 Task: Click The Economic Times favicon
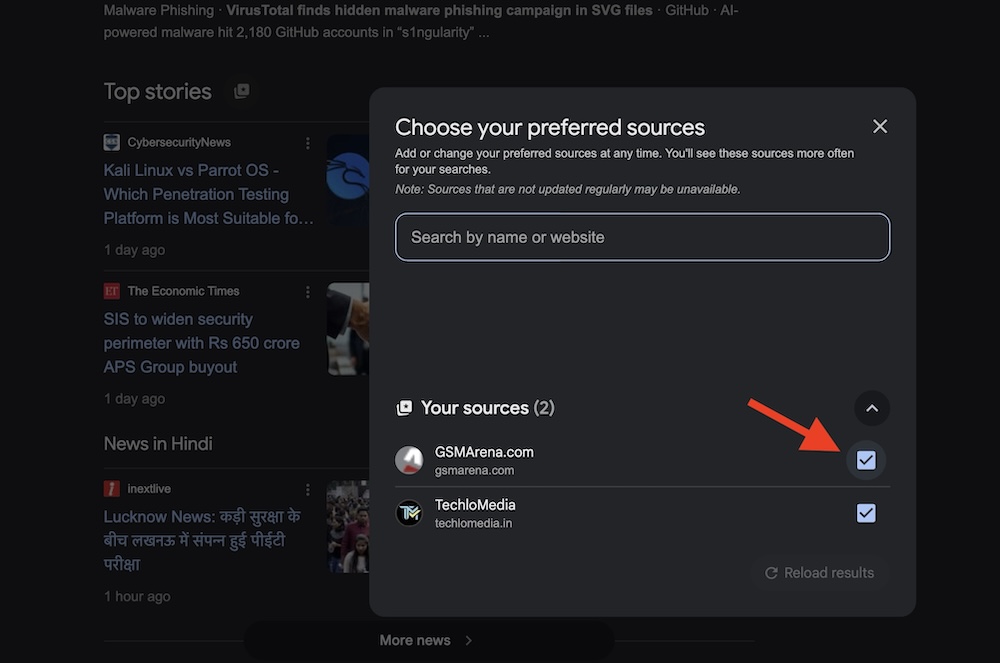coord(112,291)
